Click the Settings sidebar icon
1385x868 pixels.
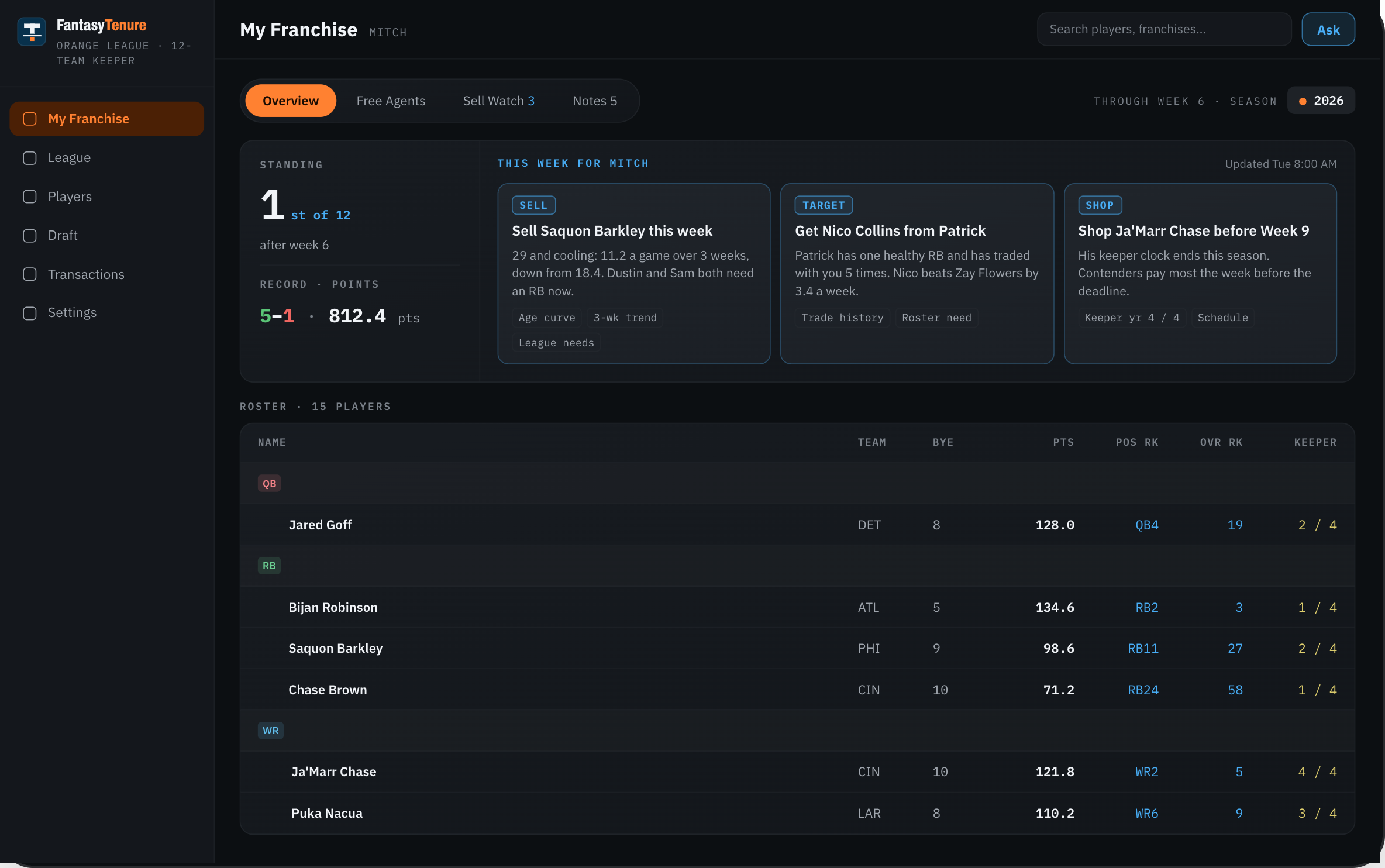(x=30, y=314)
